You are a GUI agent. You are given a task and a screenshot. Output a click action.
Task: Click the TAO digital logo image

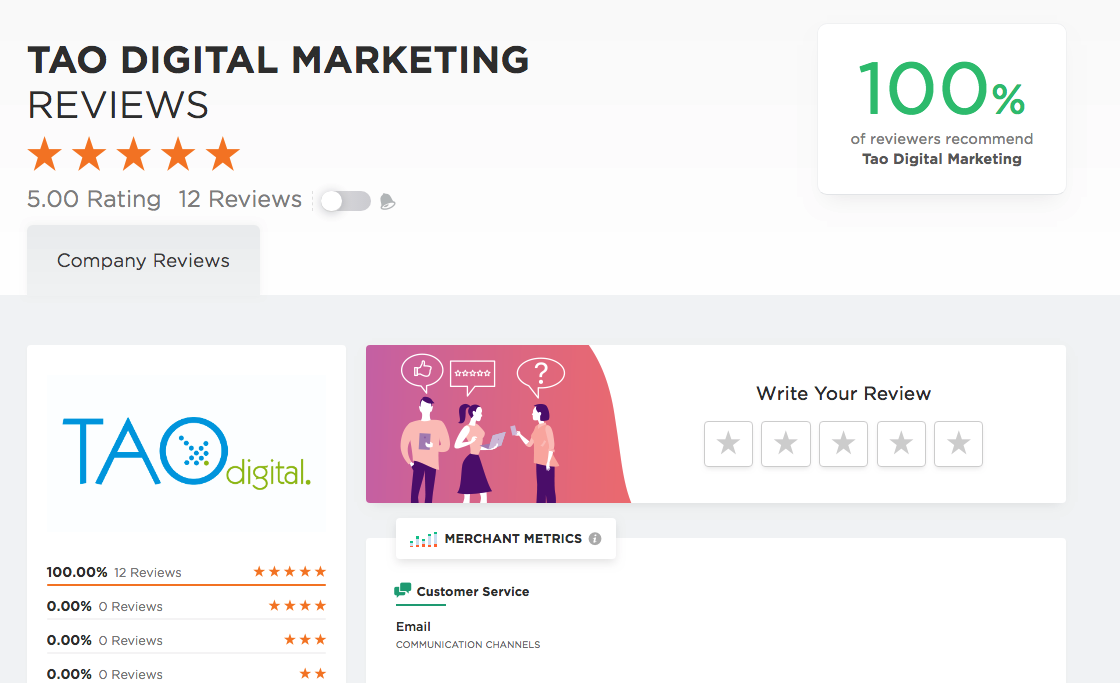pyautogui.click(x=187, y=452)
